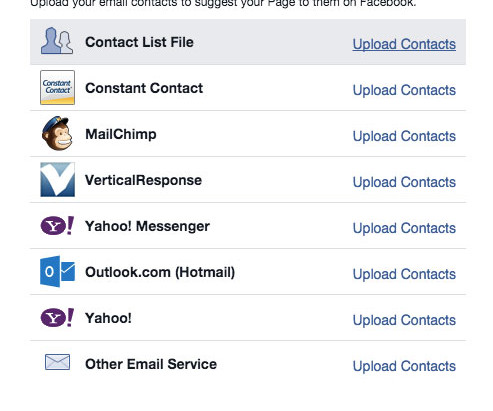Click the Outlook.com envelope icon
Screen dimensions: 493x411
[57, 271]
